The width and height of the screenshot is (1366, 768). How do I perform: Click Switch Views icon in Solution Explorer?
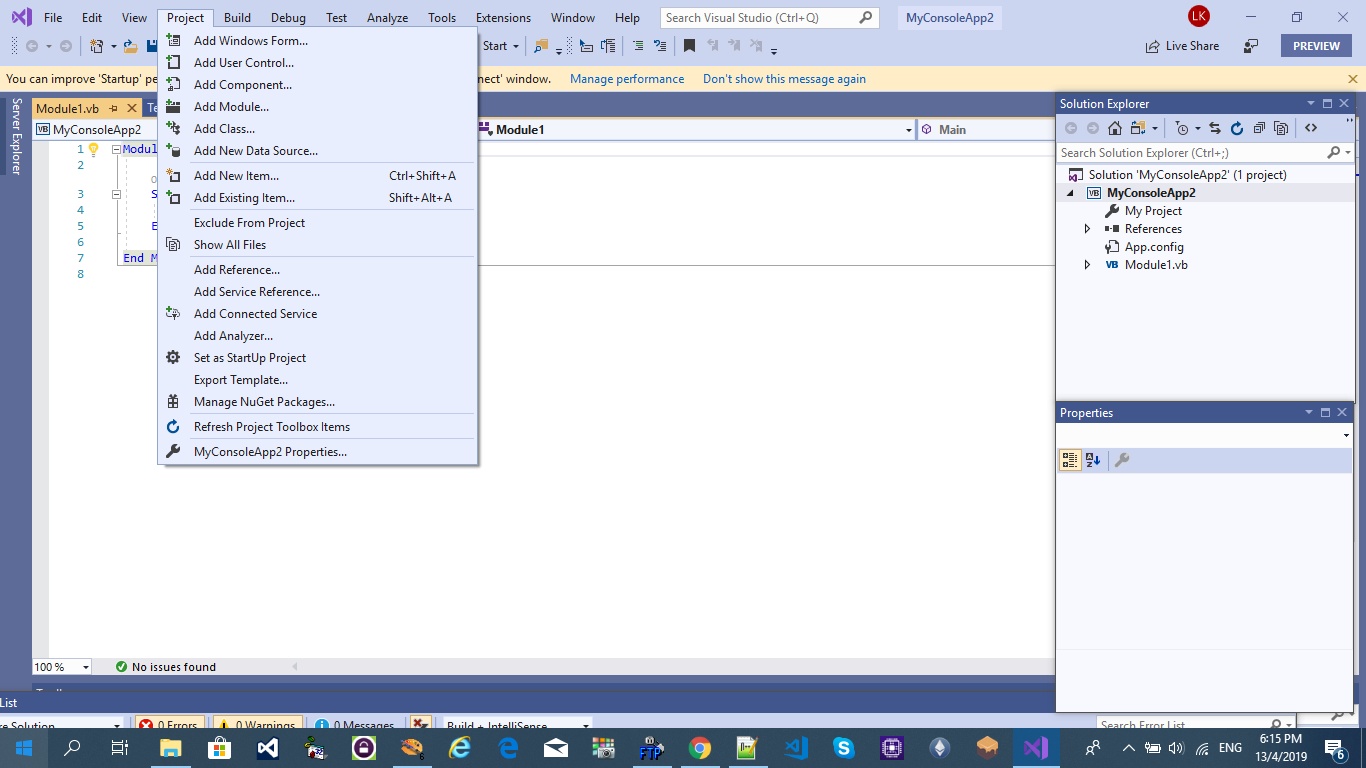1138,128
